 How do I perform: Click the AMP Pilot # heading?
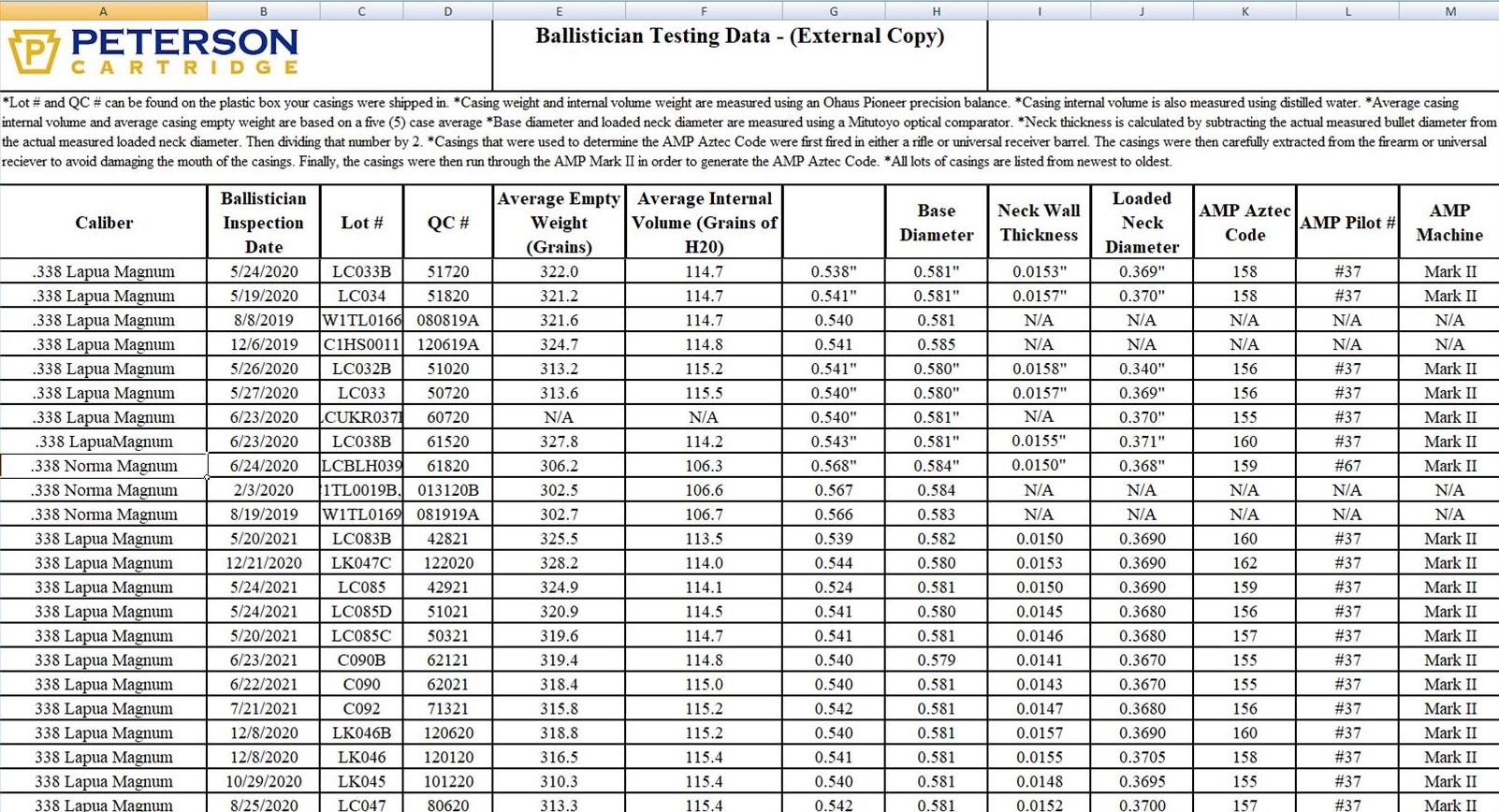(x=1347, y=223)
